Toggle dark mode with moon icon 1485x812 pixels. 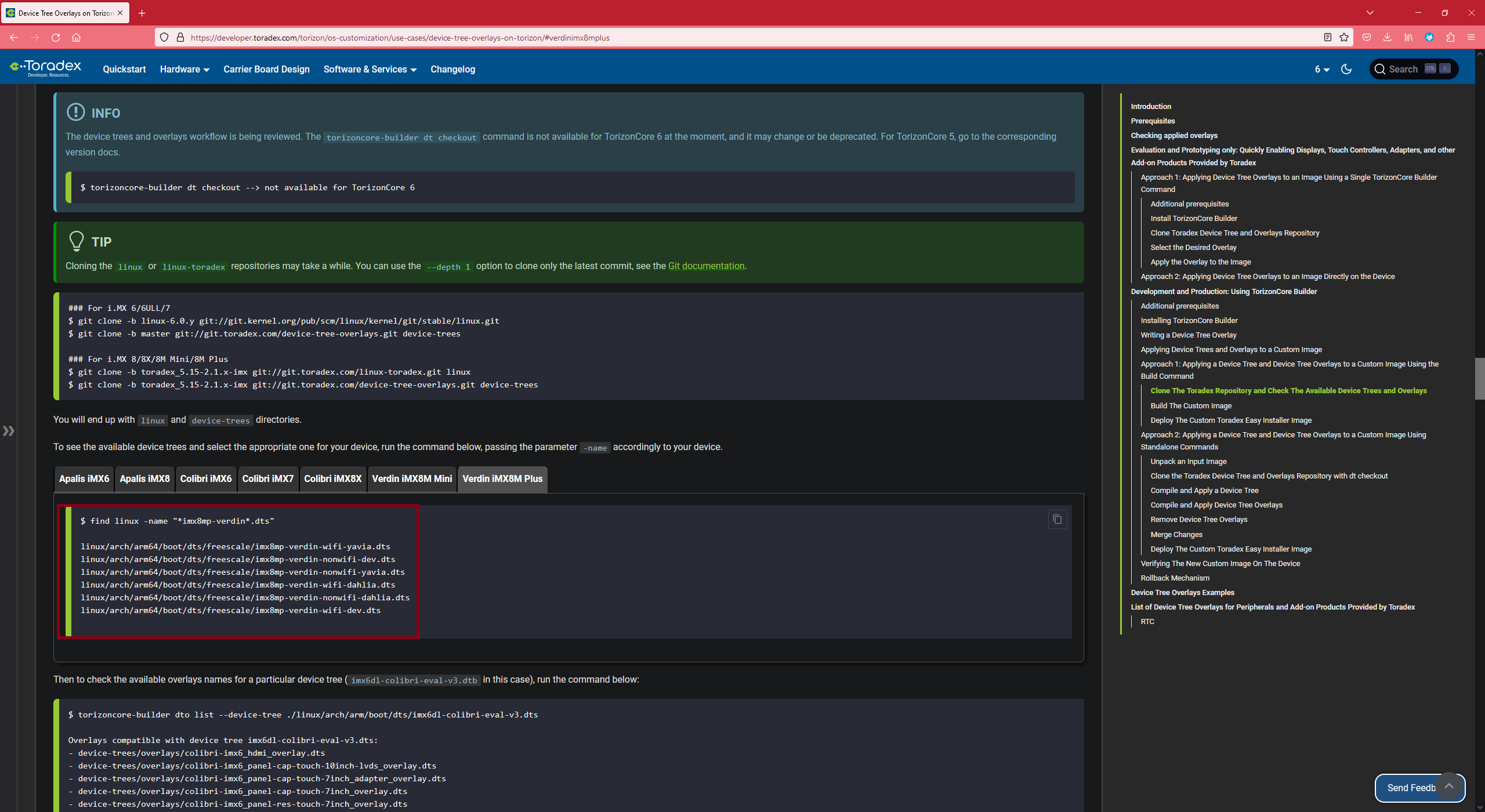pos(1346,69)
